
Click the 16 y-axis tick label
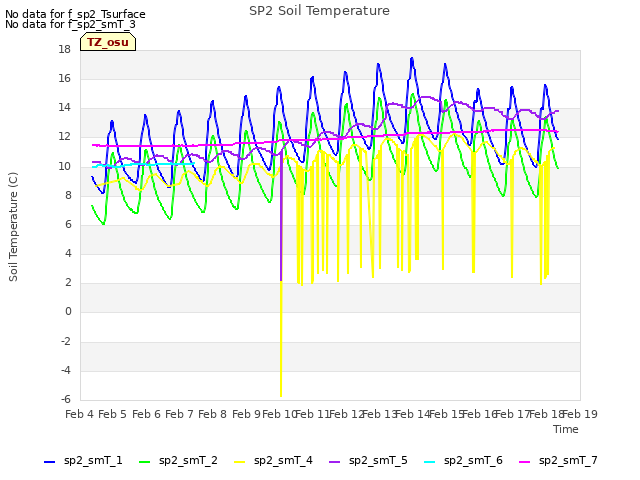pos(64,78)
